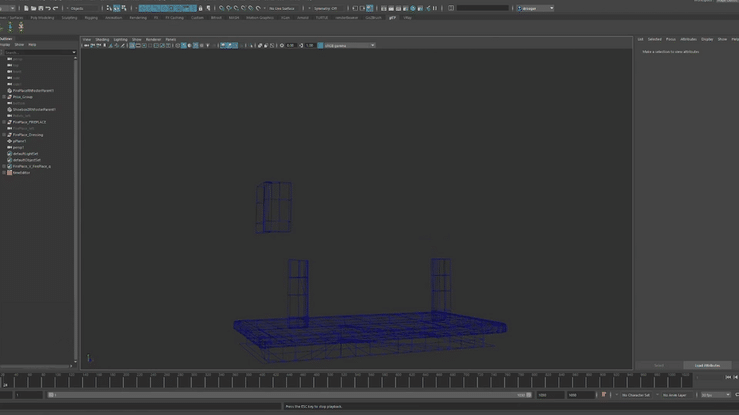Open the viewport Panels menu

pos(171,40)
